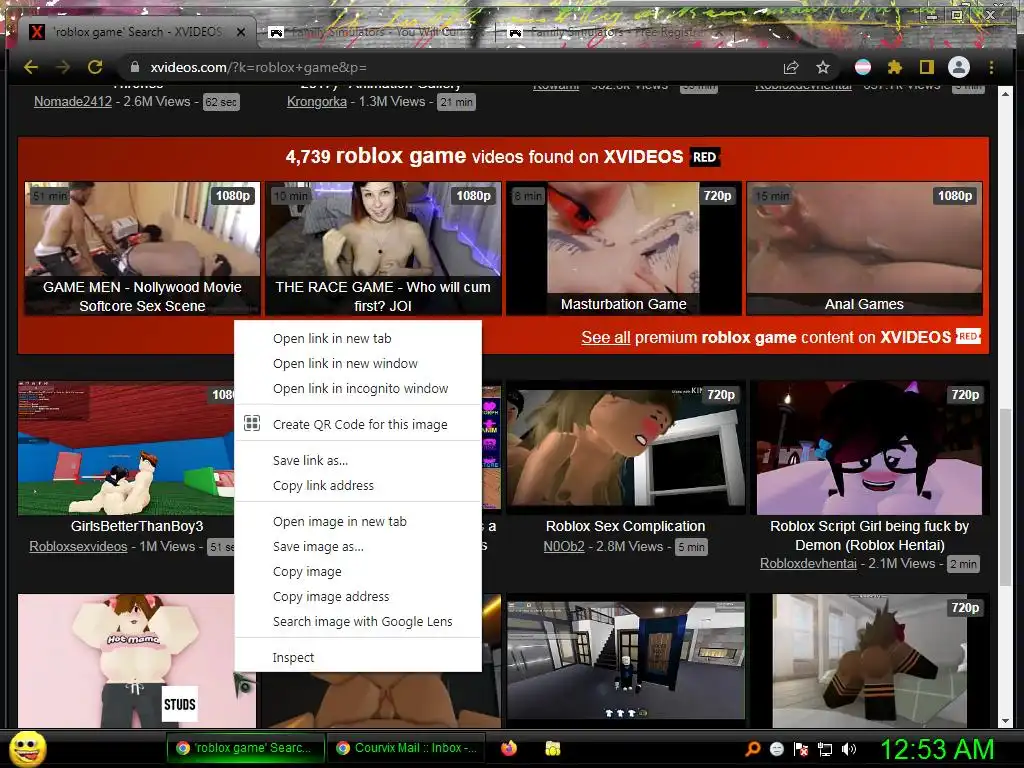Click the vertical scrollbar thumb
The image size is (1024, 768).
pos(1005,496)
